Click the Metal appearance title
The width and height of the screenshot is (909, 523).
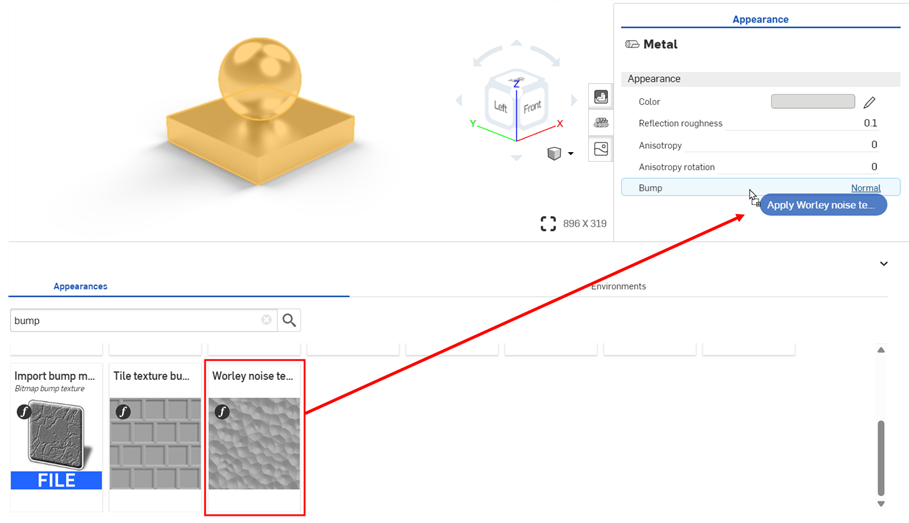point(660,44)
